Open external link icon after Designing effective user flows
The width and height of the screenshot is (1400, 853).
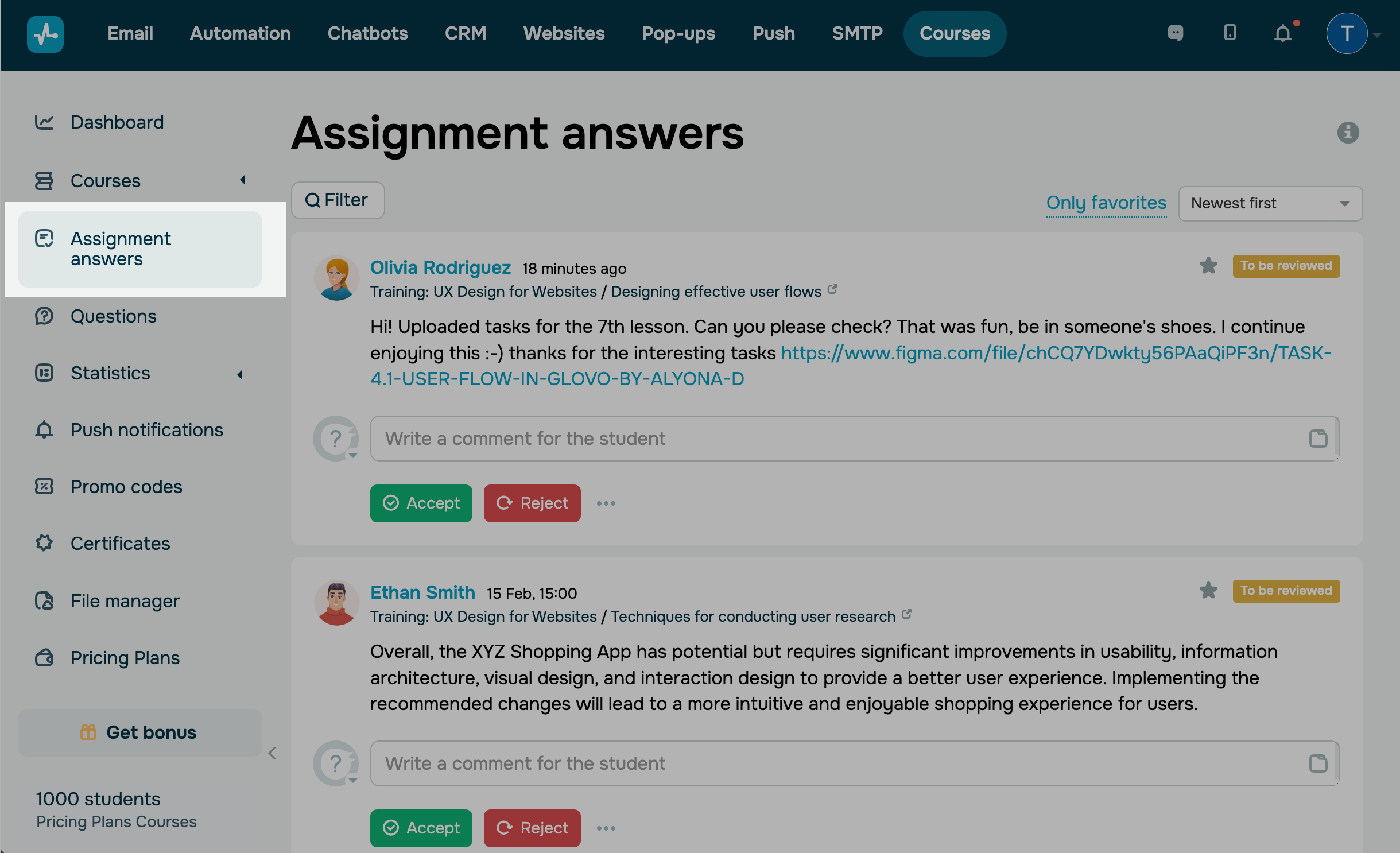tap(832, 290)
